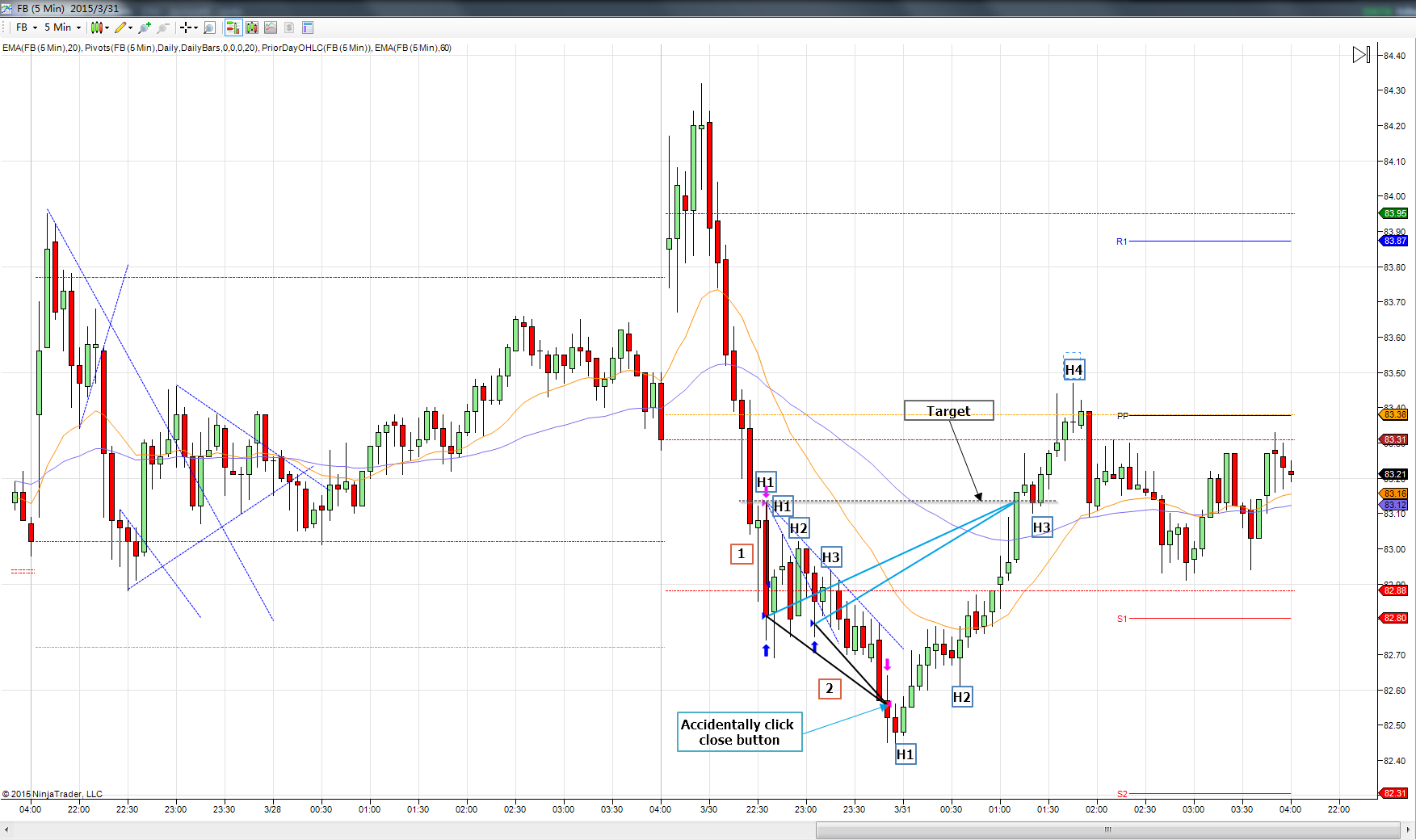1416x840 pixels.
Task: Click the NinjaTrader copyright text
Action: [x=53, y=794]
